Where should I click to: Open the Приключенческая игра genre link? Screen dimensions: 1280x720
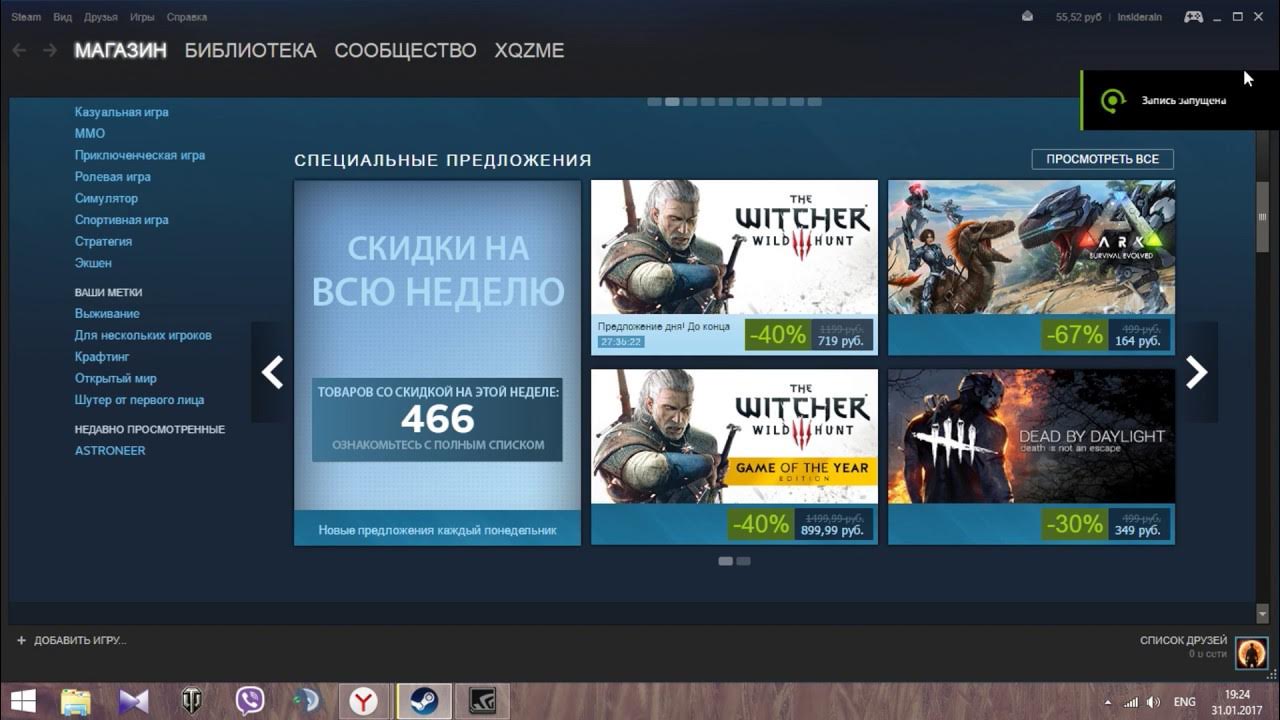(139, 155)
